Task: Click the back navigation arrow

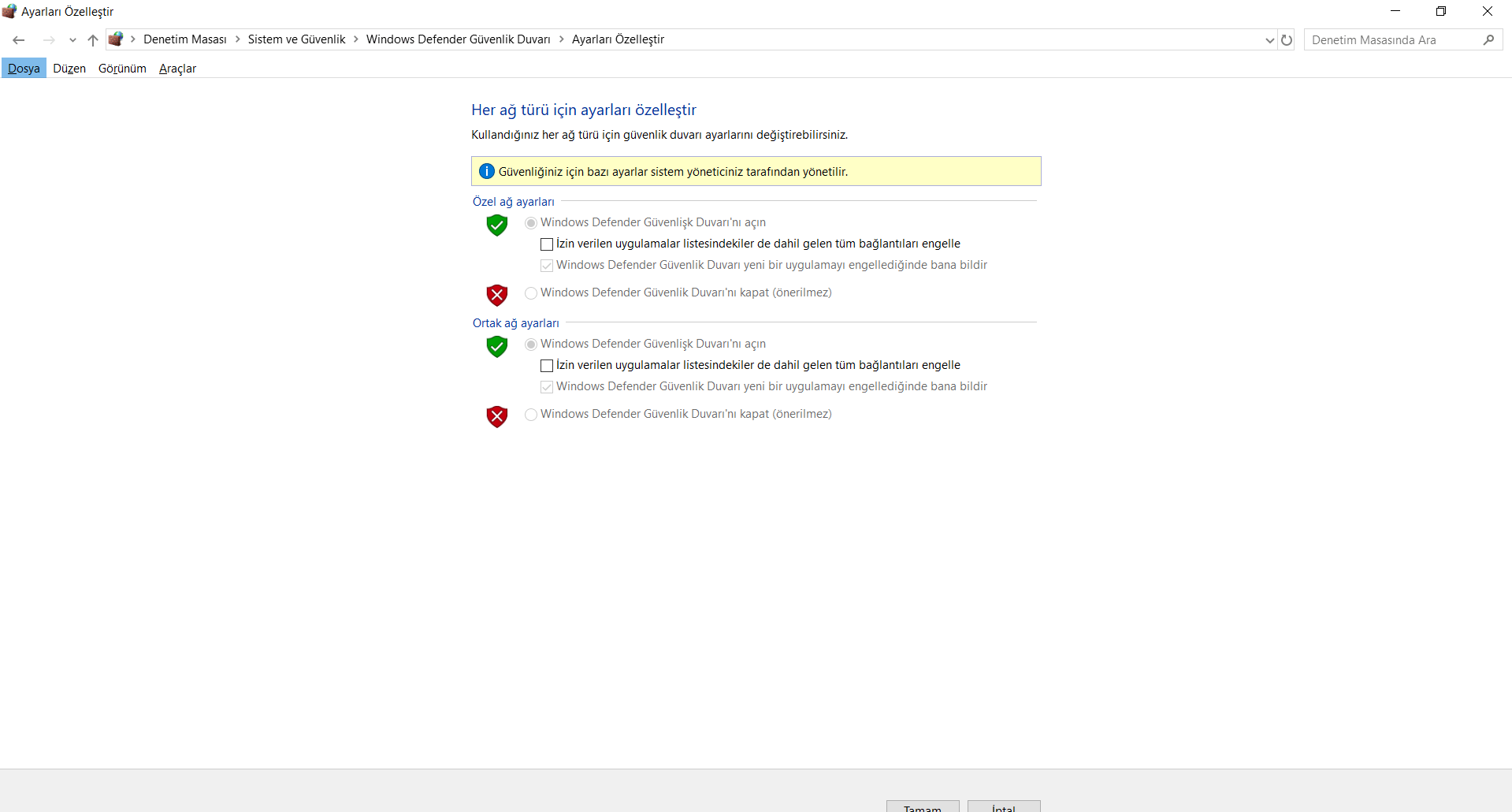Action: pos(19,39)
